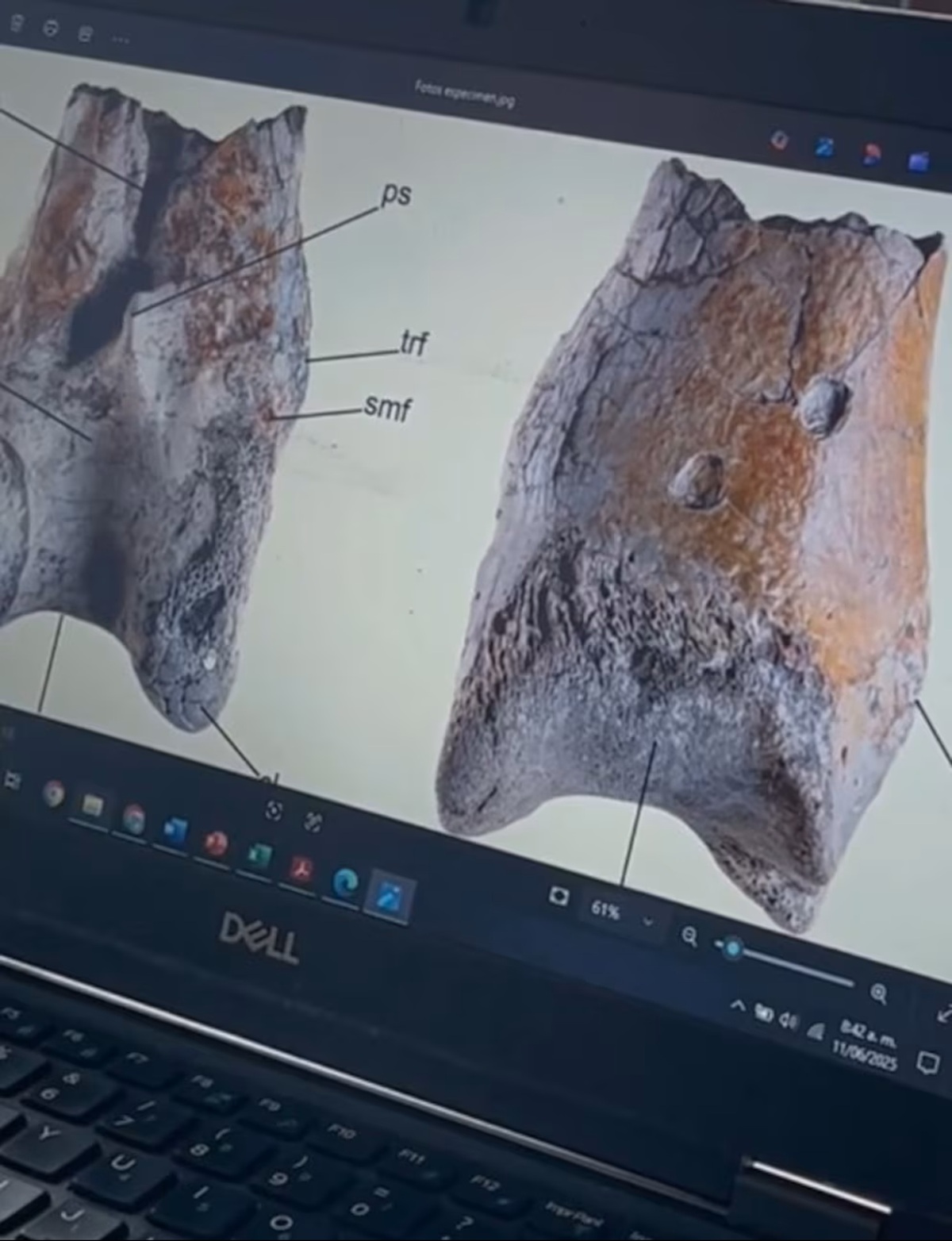Screen dimensions: 952x1241
Task: Switch to Outlook in the taskbar
Action: (174, 831)
